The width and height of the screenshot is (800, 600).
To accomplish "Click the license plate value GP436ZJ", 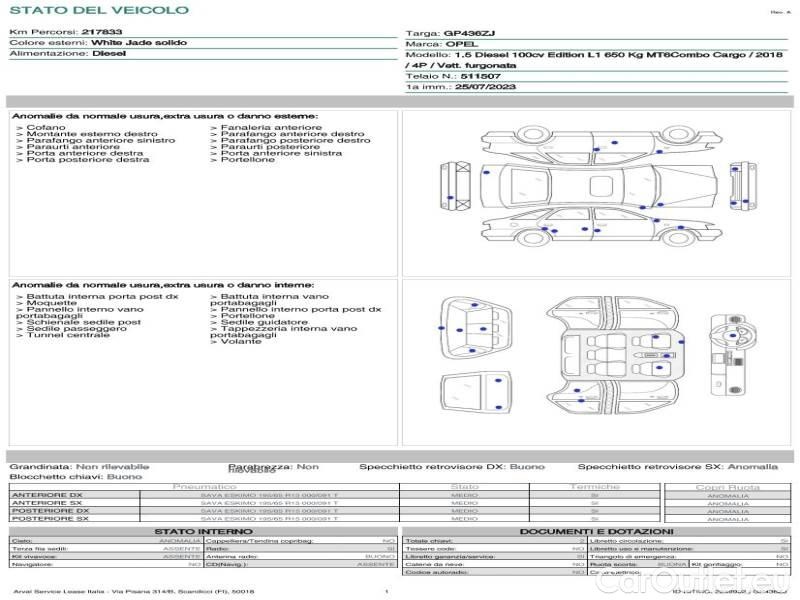I will click(x=469, y=32).
